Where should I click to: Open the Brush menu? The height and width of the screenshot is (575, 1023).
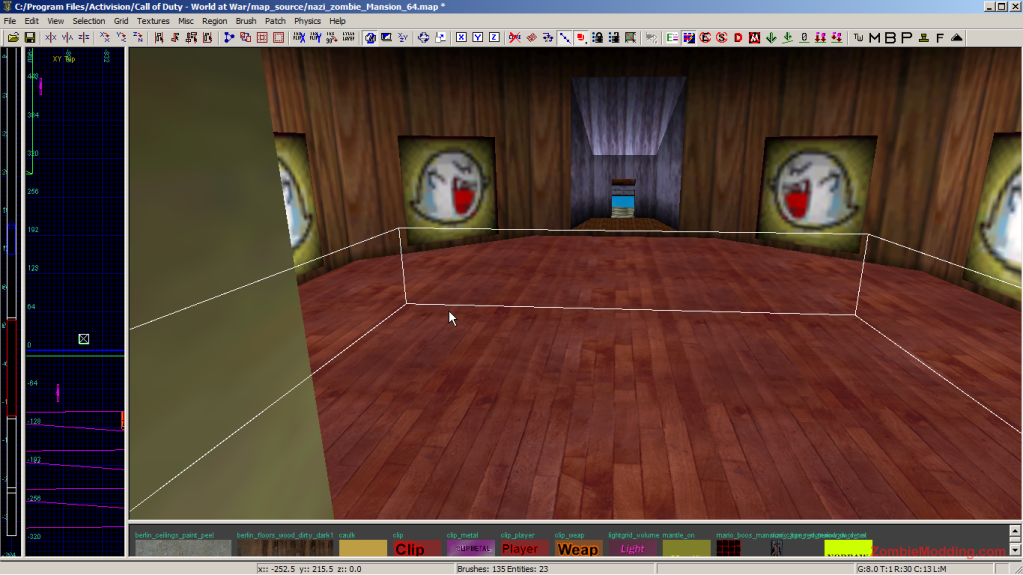[246, 21]
